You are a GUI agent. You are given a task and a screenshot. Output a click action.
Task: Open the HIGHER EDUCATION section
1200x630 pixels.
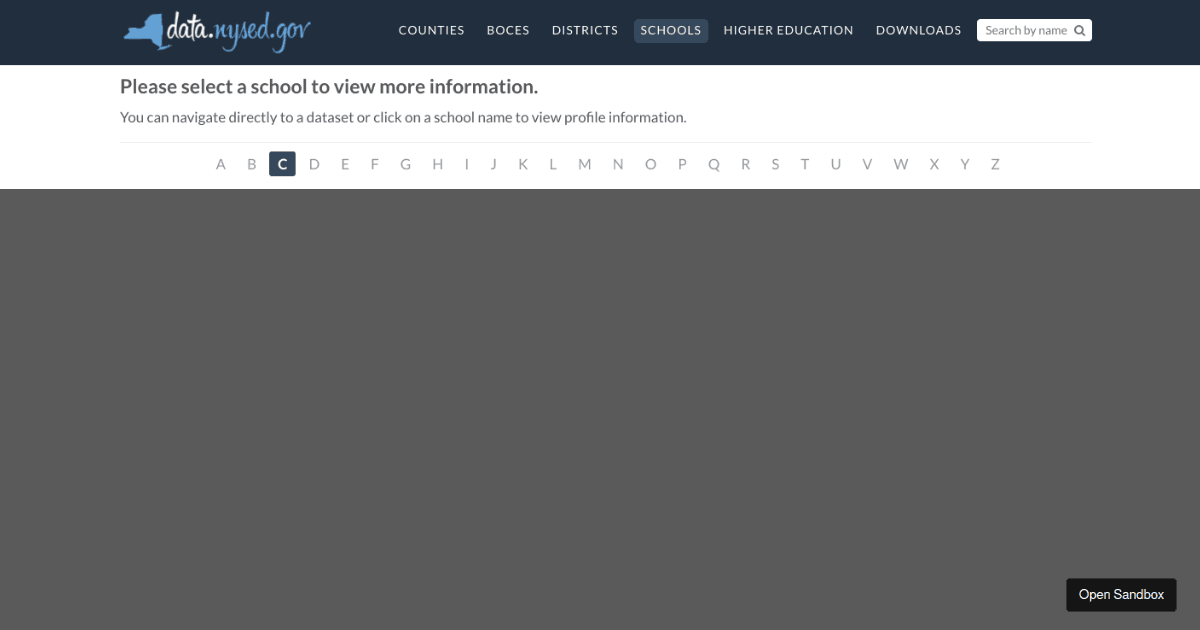click(788, 30)
